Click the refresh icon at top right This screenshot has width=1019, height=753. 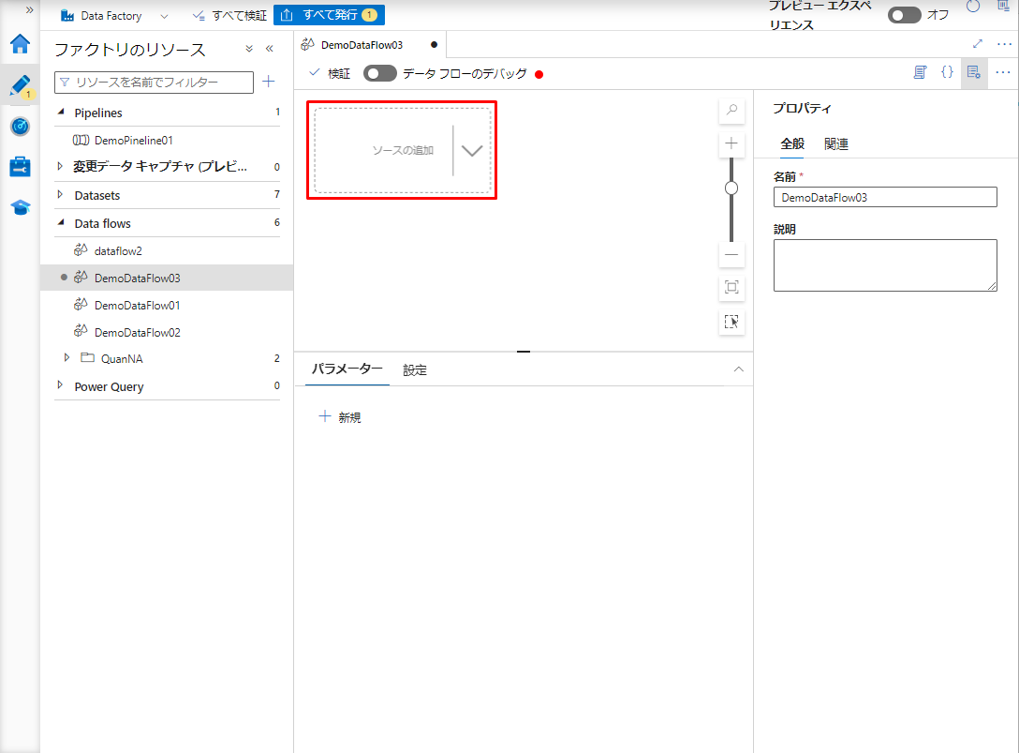coord(973,6)
